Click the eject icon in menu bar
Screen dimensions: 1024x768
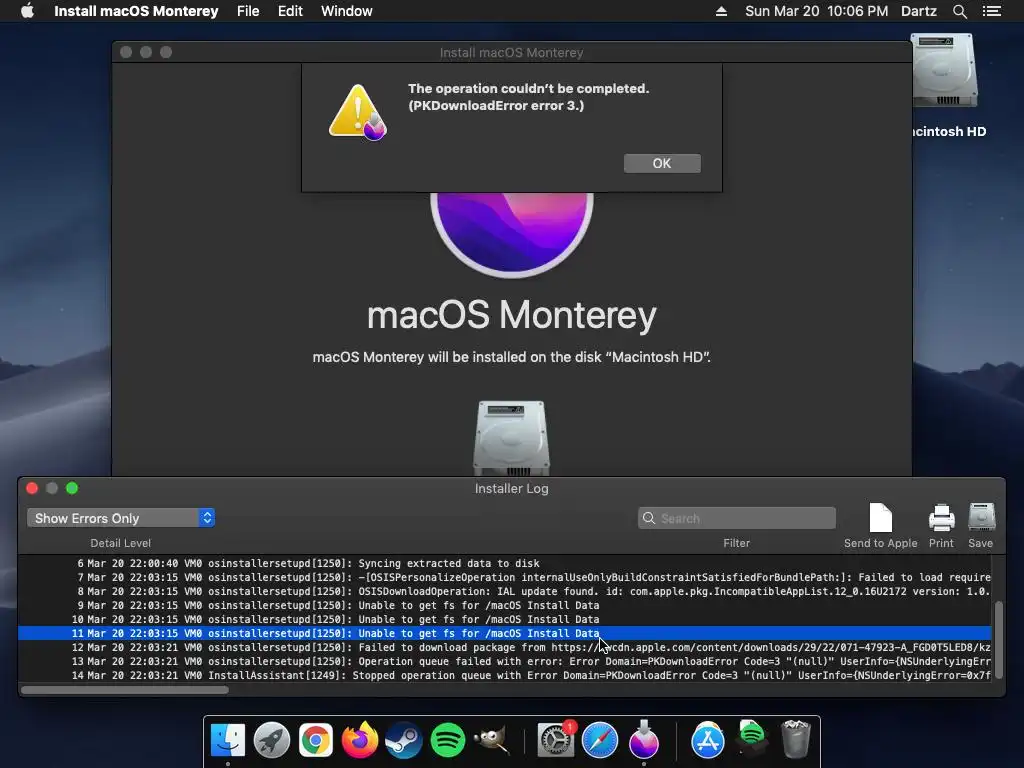pos(721,11)
